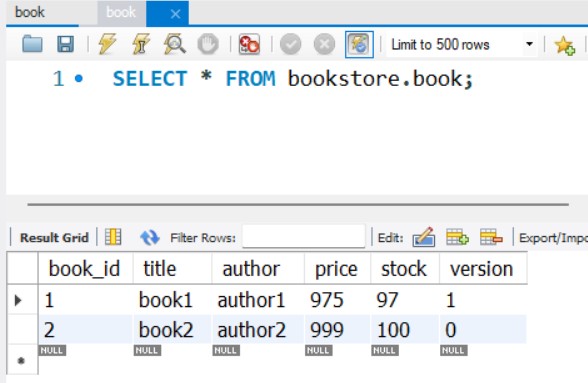
Task: Toggle auto-commit mode icon
Action: click(359, 44)
